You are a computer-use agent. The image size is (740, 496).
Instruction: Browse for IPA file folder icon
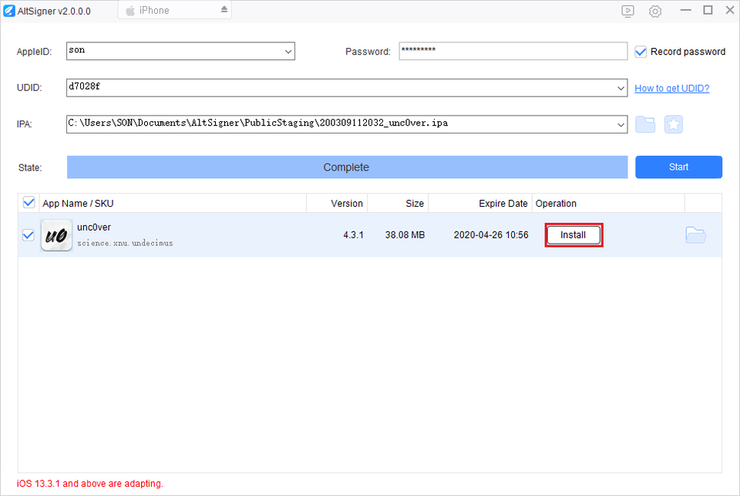pos(645,124)
